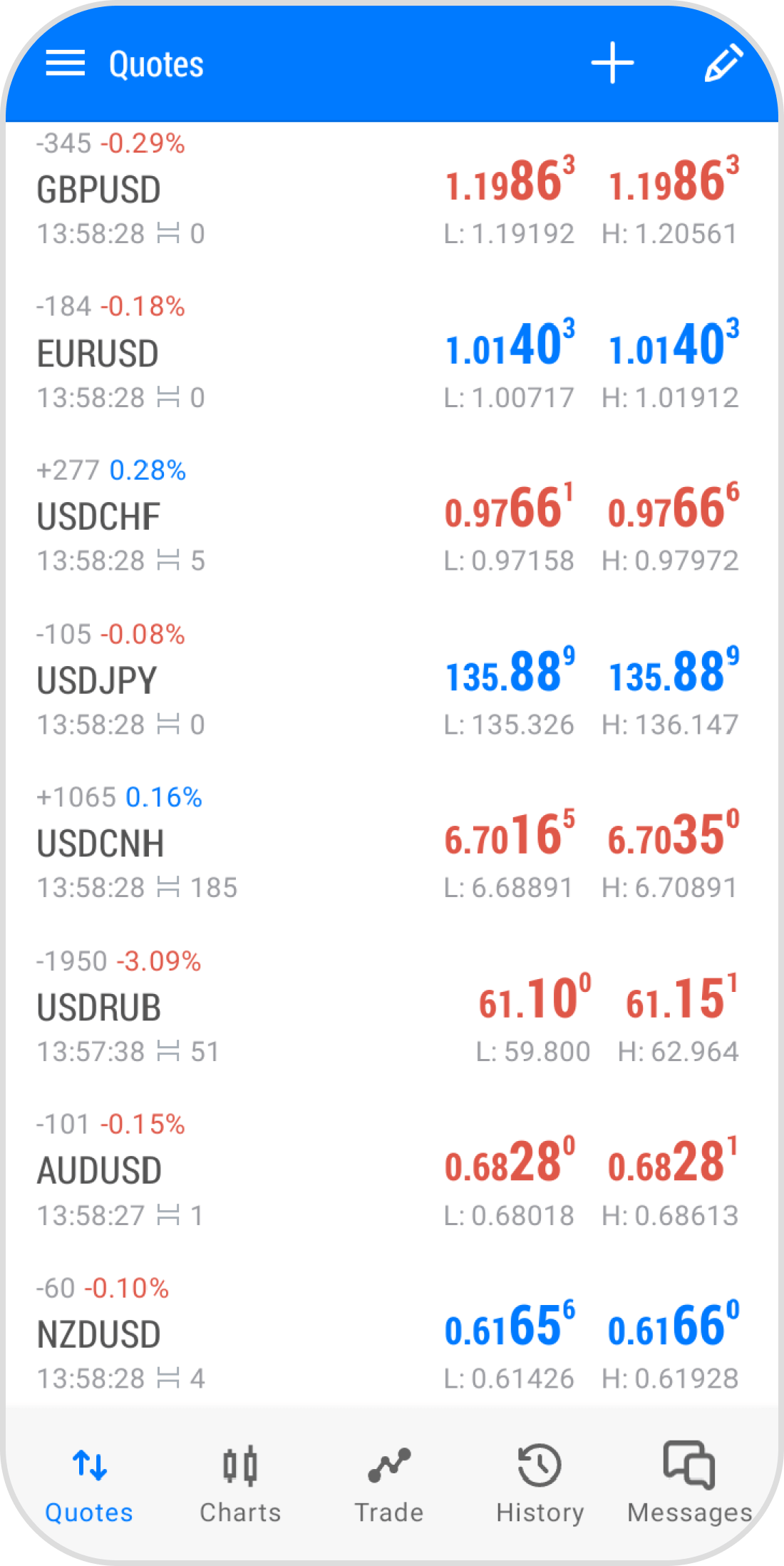Viewport: 784px width, 1566px height.
Task: Switch to the History tab label
Action: (540, 1513)
